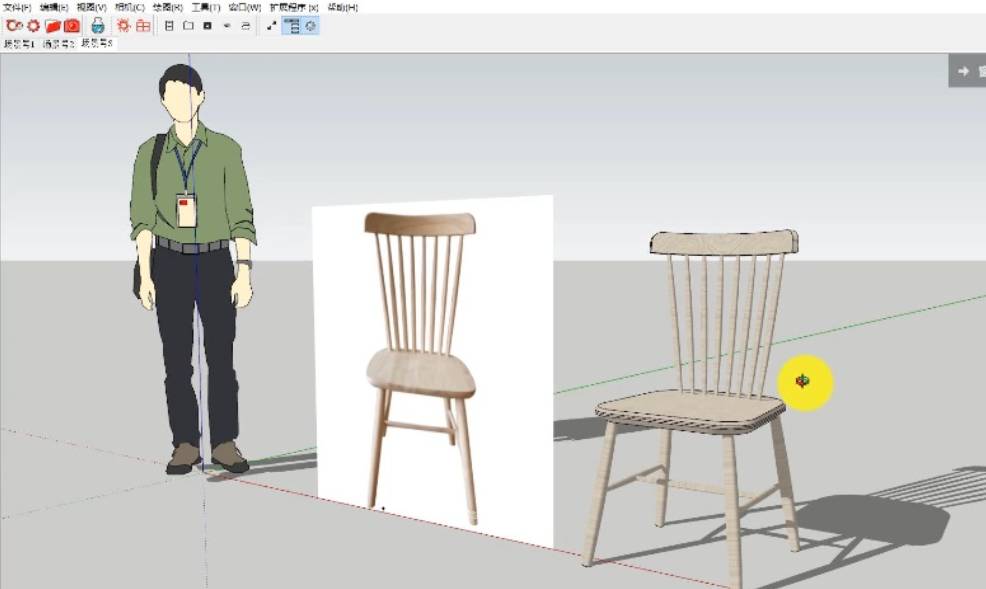Click the red sun light icon
The height and width of the screenshot is (589, 986).
[124, 26]
